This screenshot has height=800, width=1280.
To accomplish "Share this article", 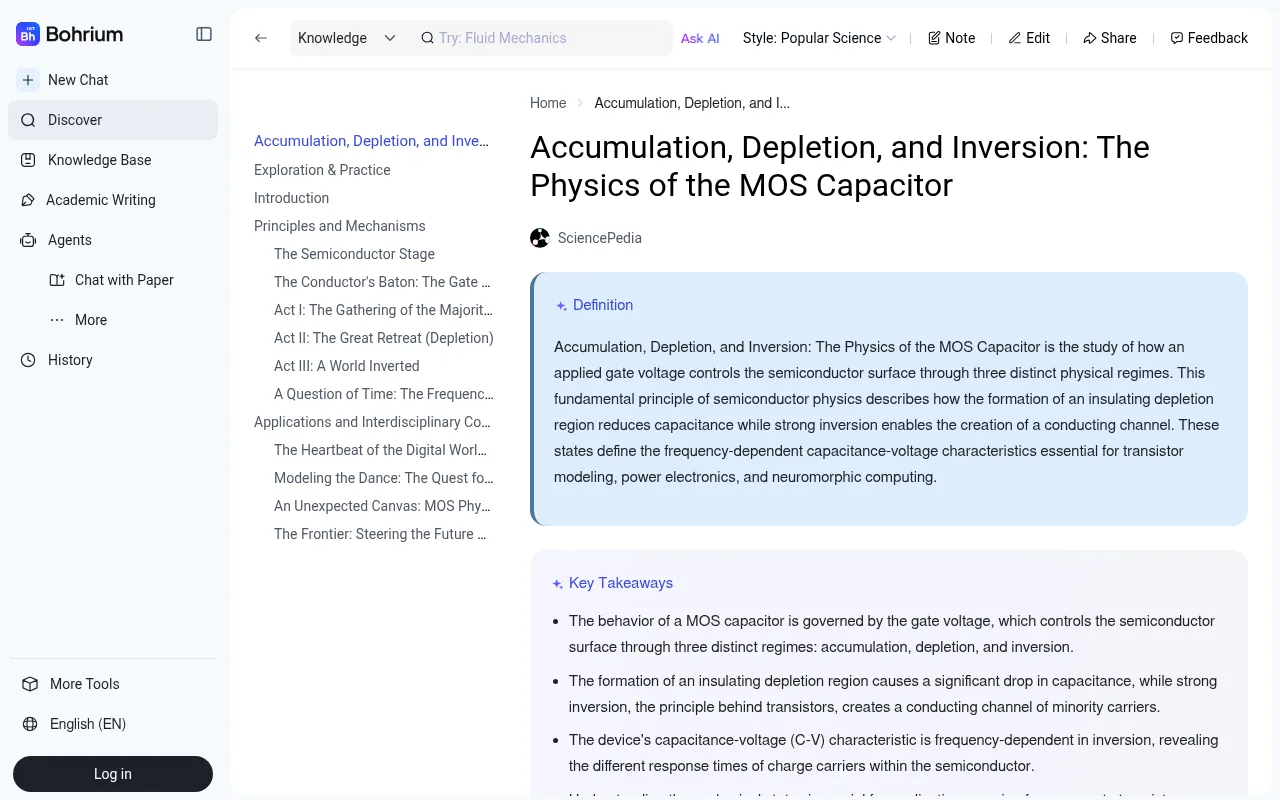I will point(1110,38).
